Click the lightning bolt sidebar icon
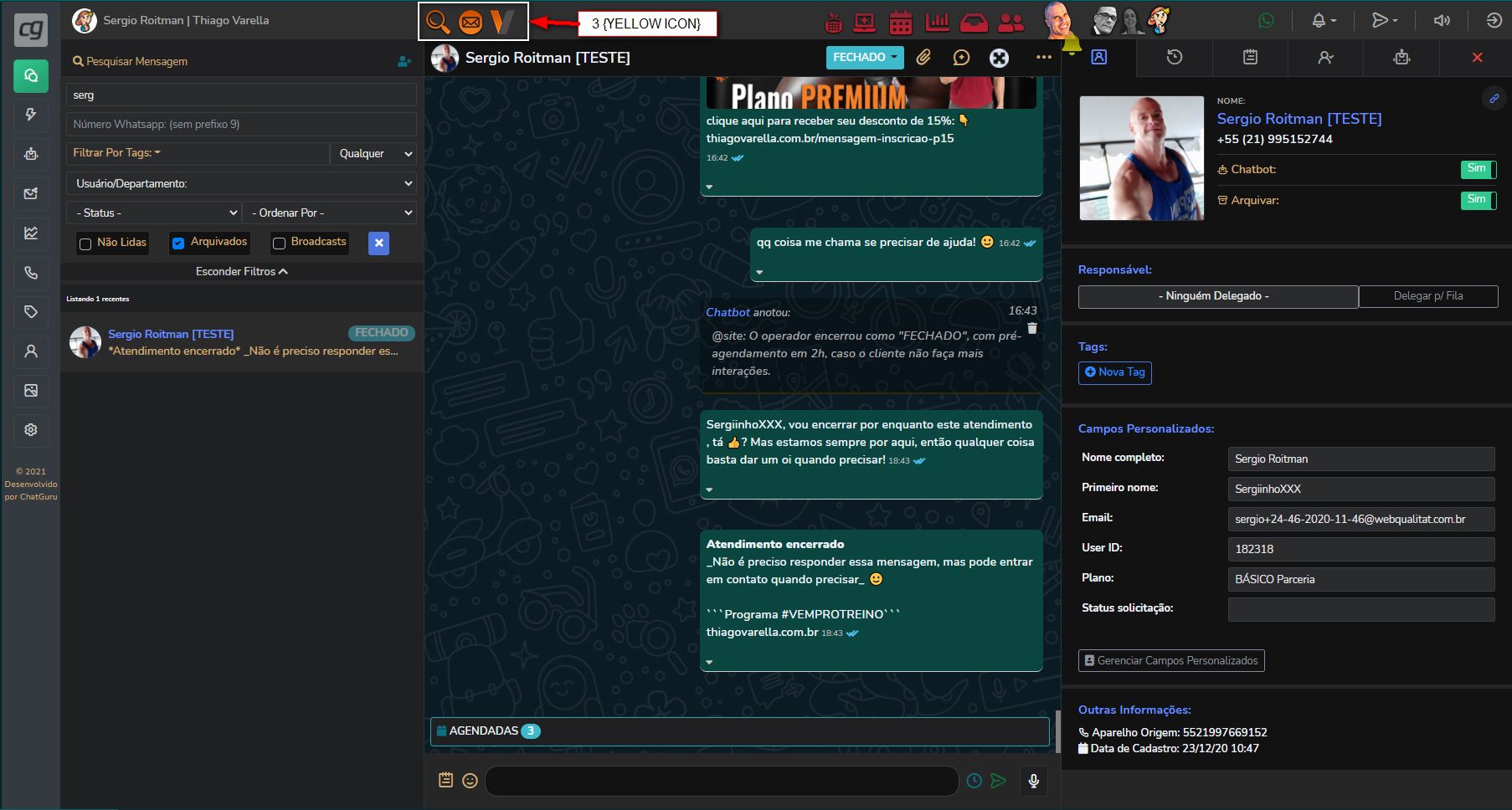The height and width of the screenshot is (810, 1512). pos(31,115)
